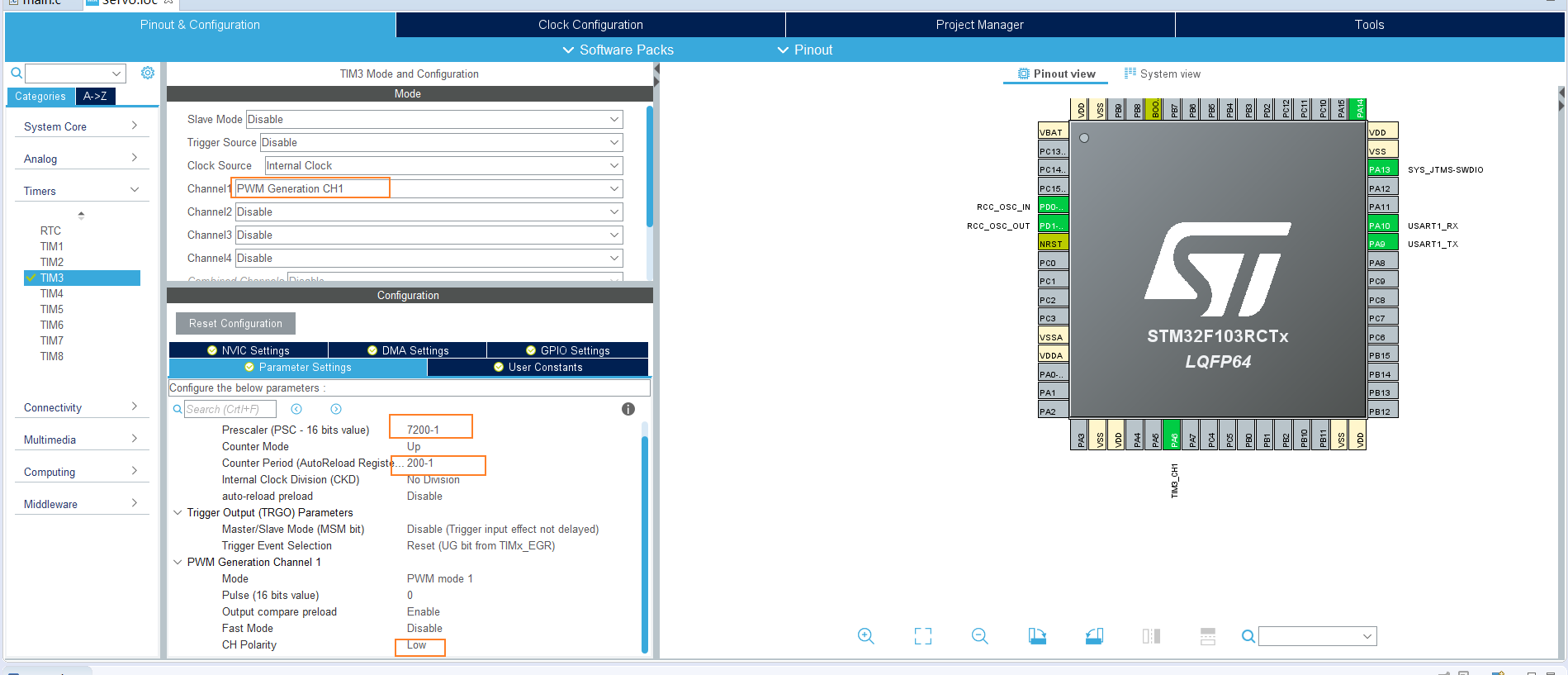
Task: Select pin PA14 on chip top
Action: click(1358, 108)
